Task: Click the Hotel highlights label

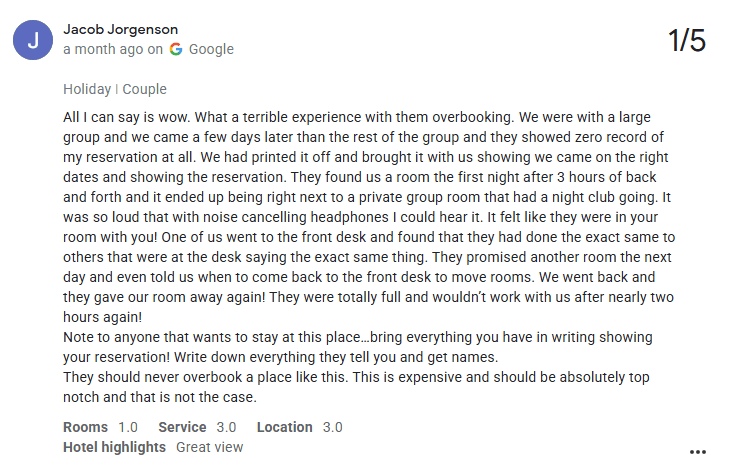Action: tap(114, 447)
